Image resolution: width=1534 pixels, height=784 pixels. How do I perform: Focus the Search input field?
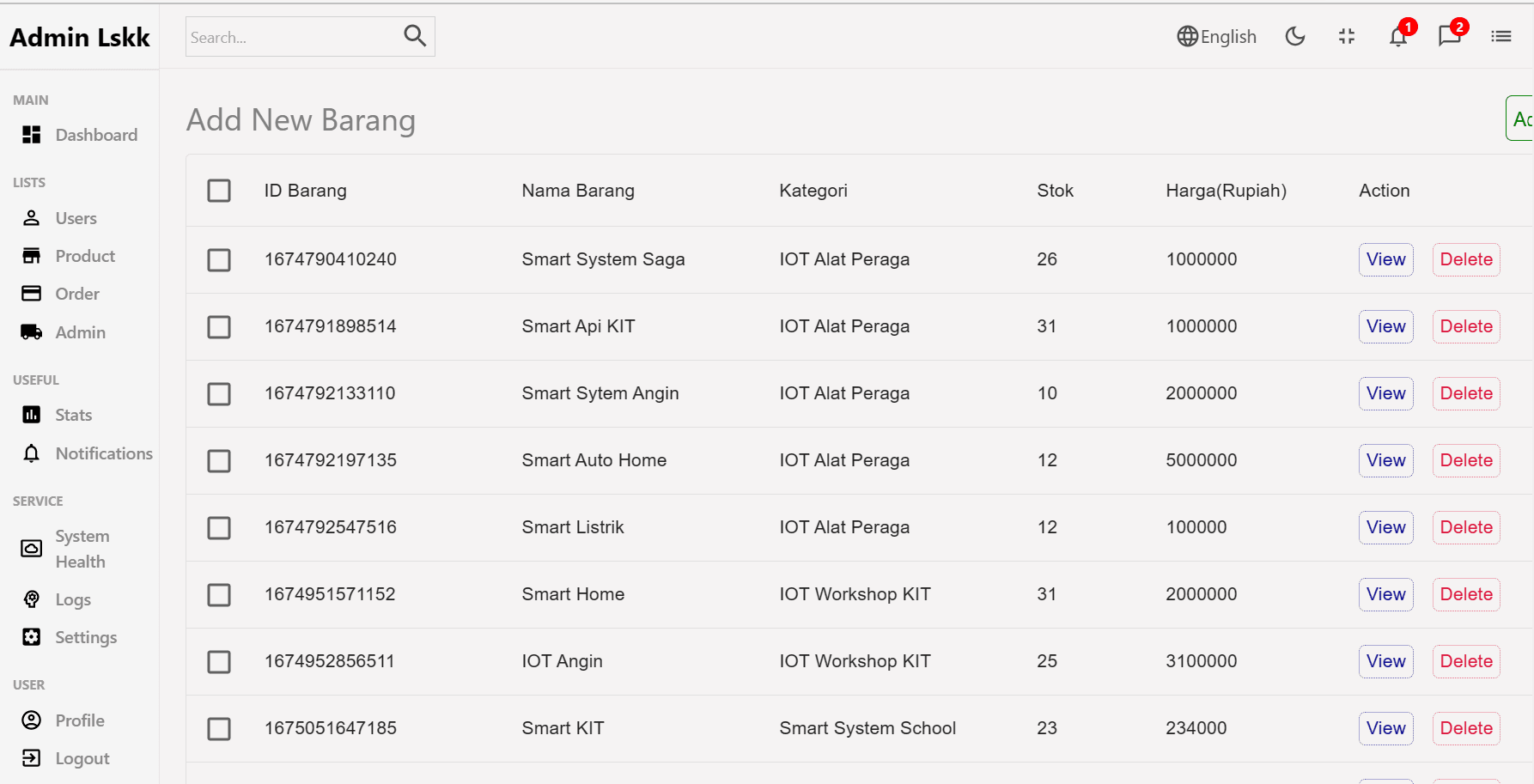point(292,37)
